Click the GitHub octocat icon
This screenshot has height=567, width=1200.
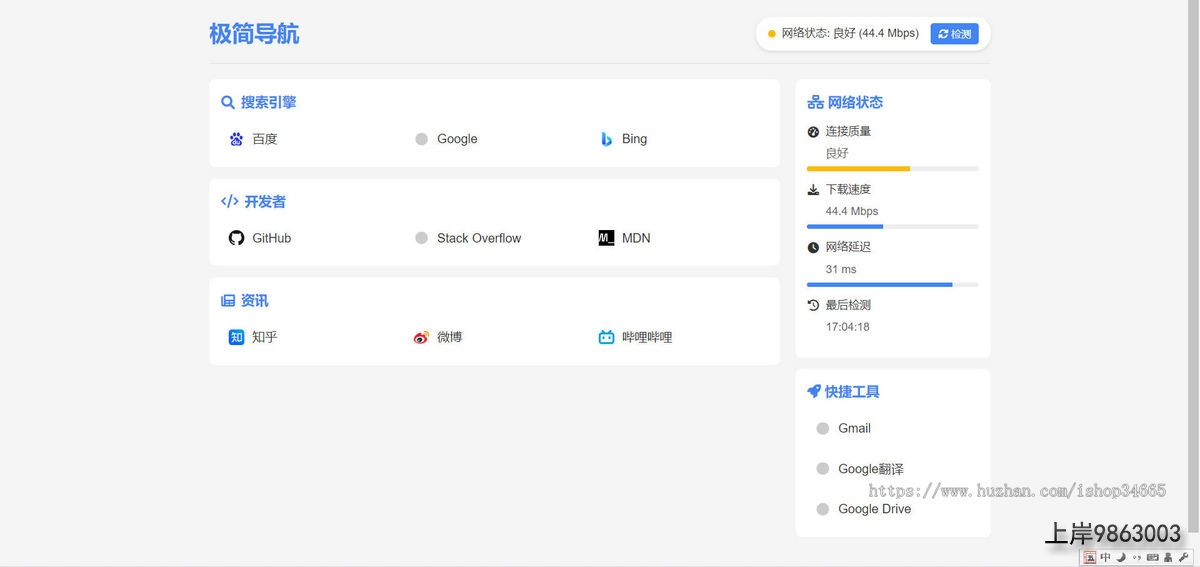pos(236,238)
